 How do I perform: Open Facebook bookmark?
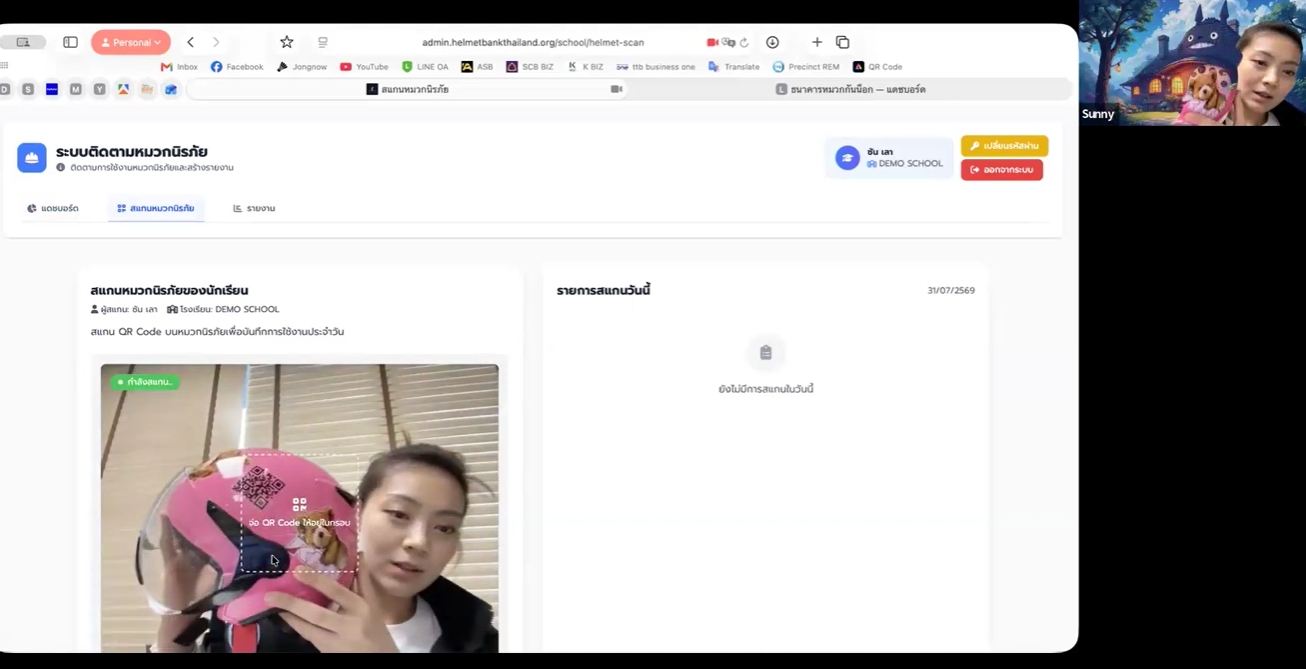[x=237, y=67]
